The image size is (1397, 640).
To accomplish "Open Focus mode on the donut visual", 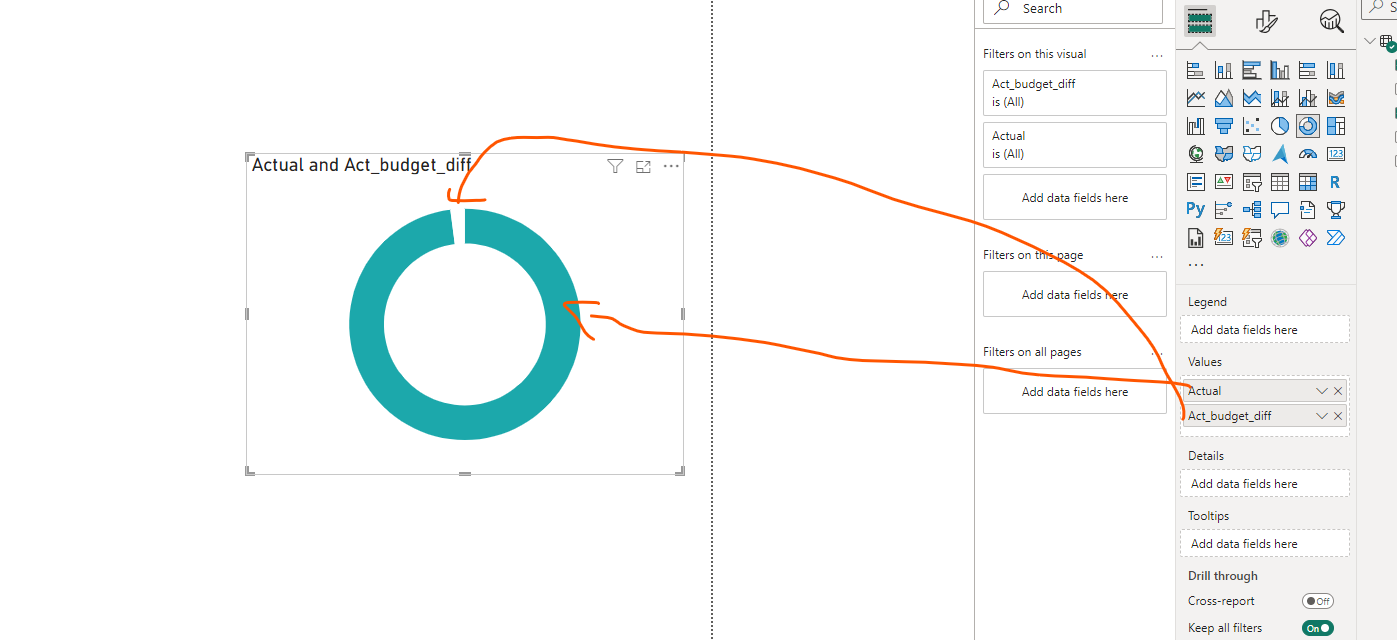I will click(x=643, y=166).
